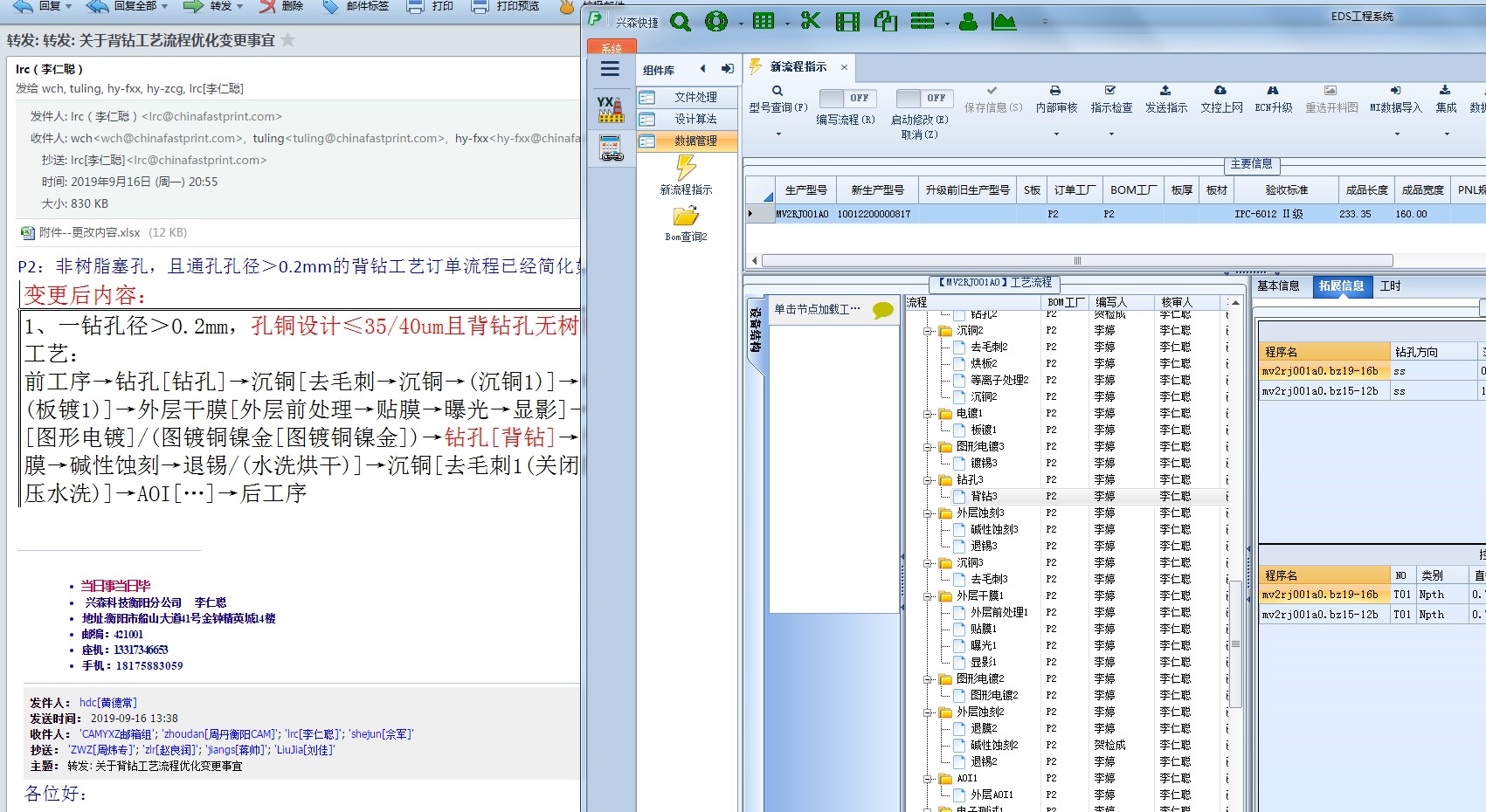Click ECN升级 toolbar tool
This screenshot has height=812, width=1486.
(x=1273, y=100)
